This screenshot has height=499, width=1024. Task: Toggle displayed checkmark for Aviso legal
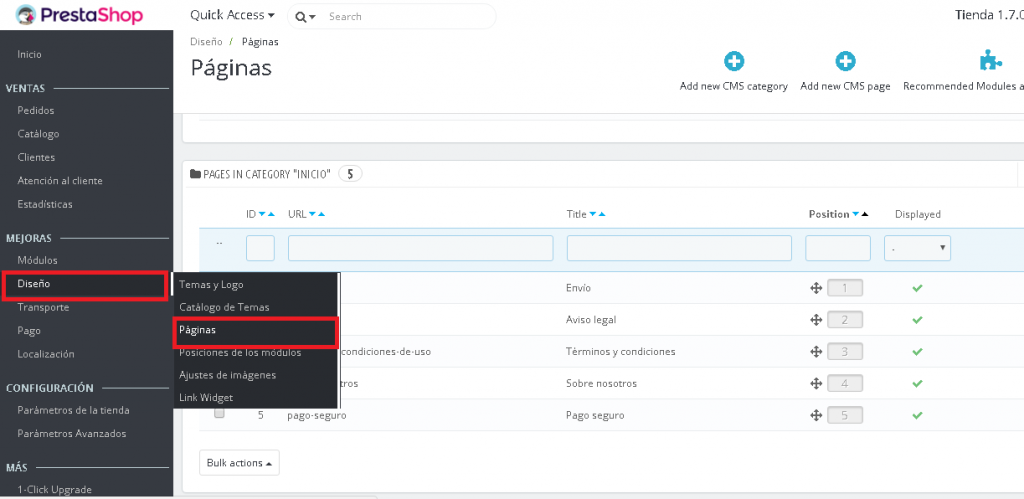click(917, 320)
